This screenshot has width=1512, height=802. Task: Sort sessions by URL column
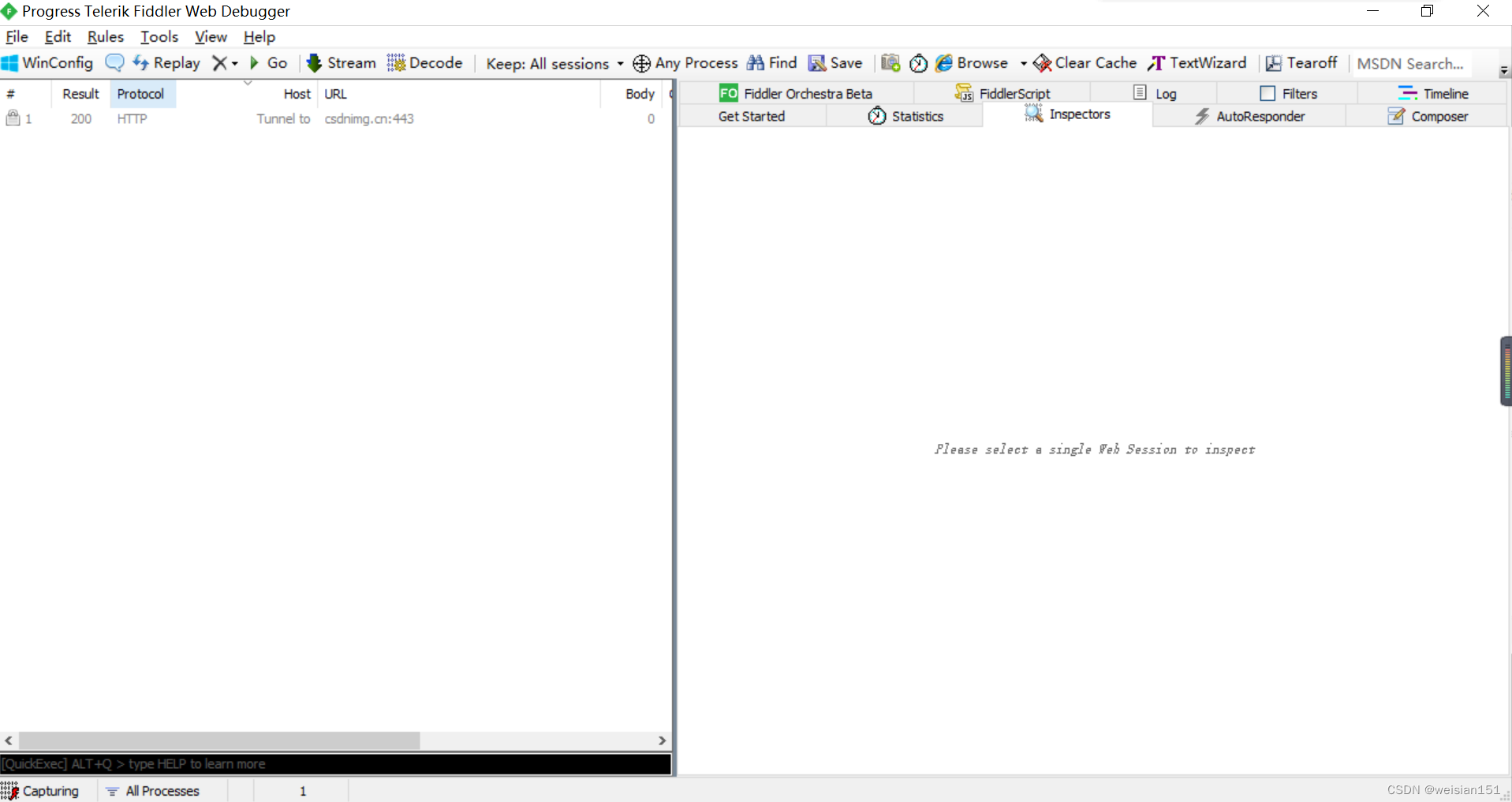tap(459, 94)
